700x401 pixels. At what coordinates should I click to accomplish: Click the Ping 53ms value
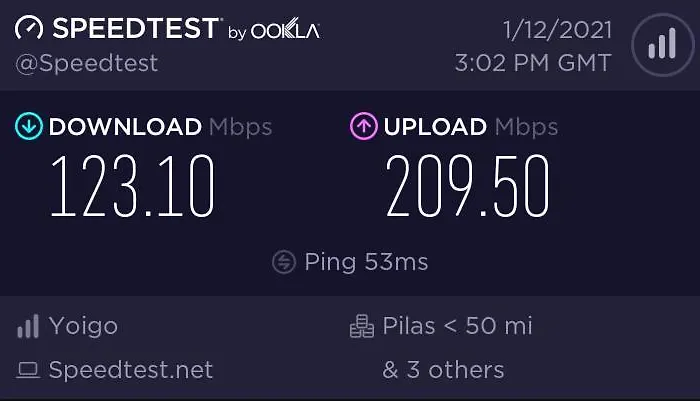(x=366, y=262)
